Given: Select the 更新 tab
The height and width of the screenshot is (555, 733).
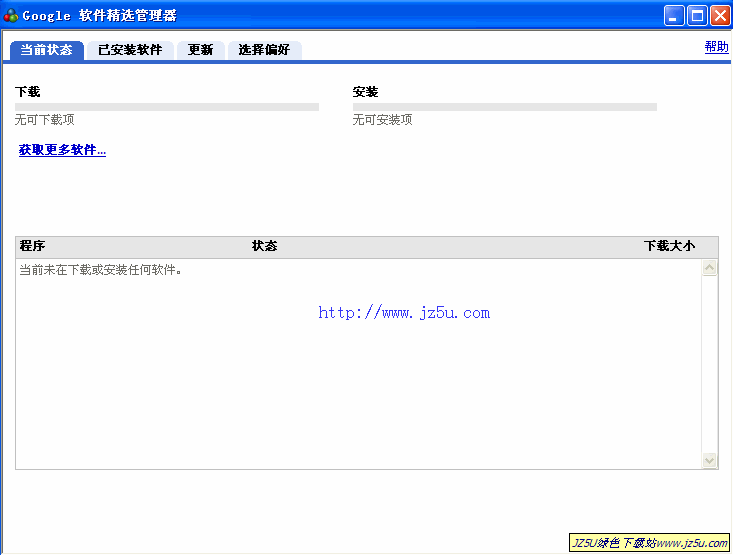Looking at the screenshot, I should click(x=201, y=50).
